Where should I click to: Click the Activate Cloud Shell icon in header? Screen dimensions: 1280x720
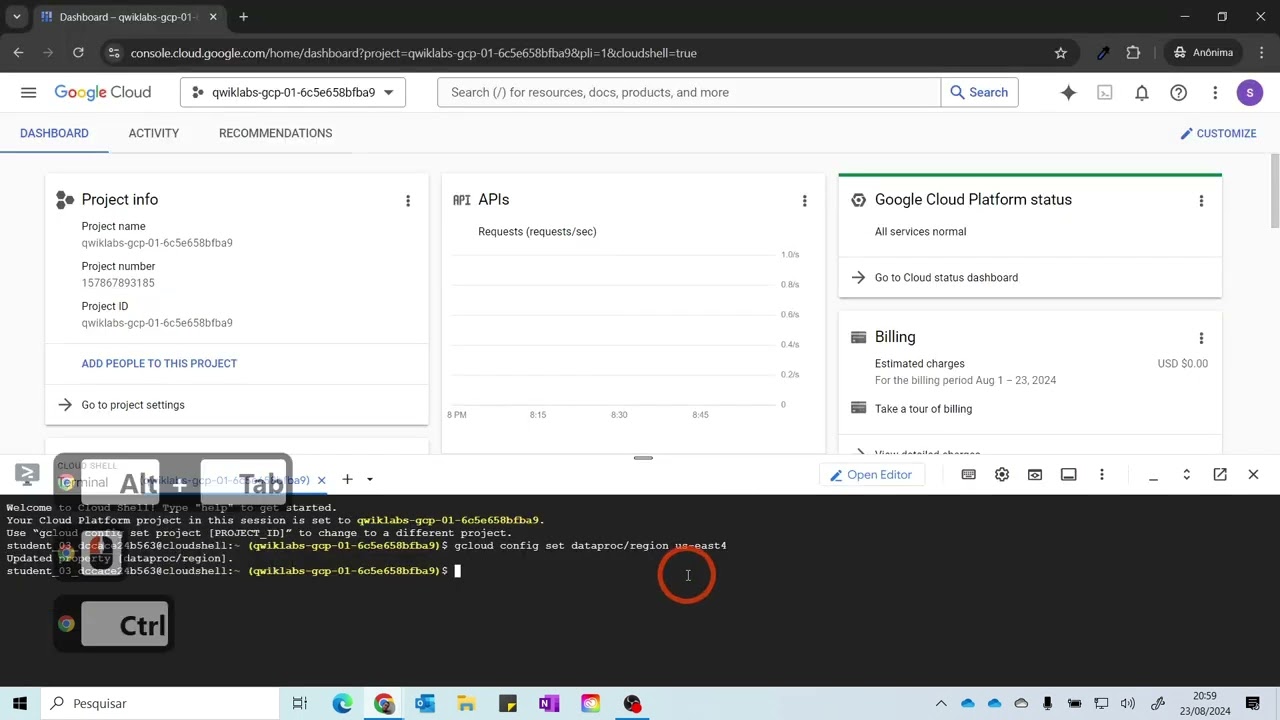click(1105, 92)
